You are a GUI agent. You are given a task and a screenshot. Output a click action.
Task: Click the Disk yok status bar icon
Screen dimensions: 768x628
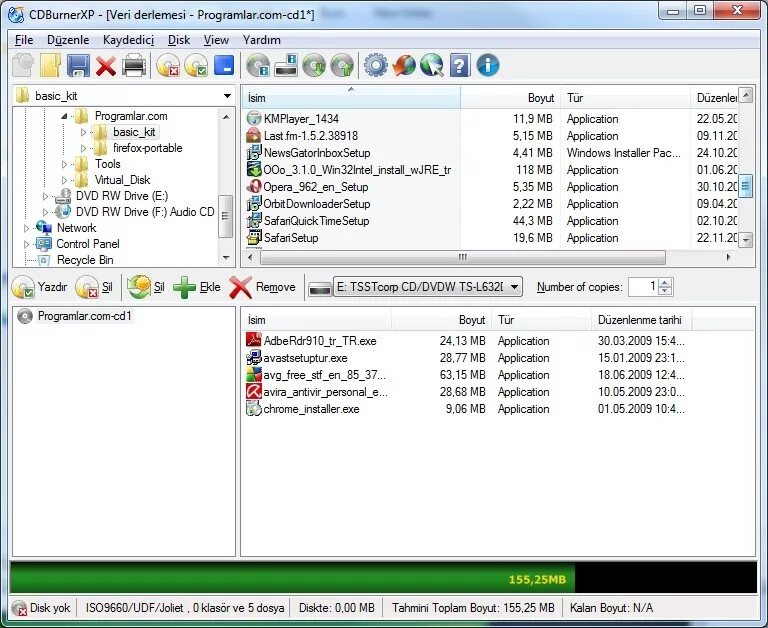click(x=20, y=608)
